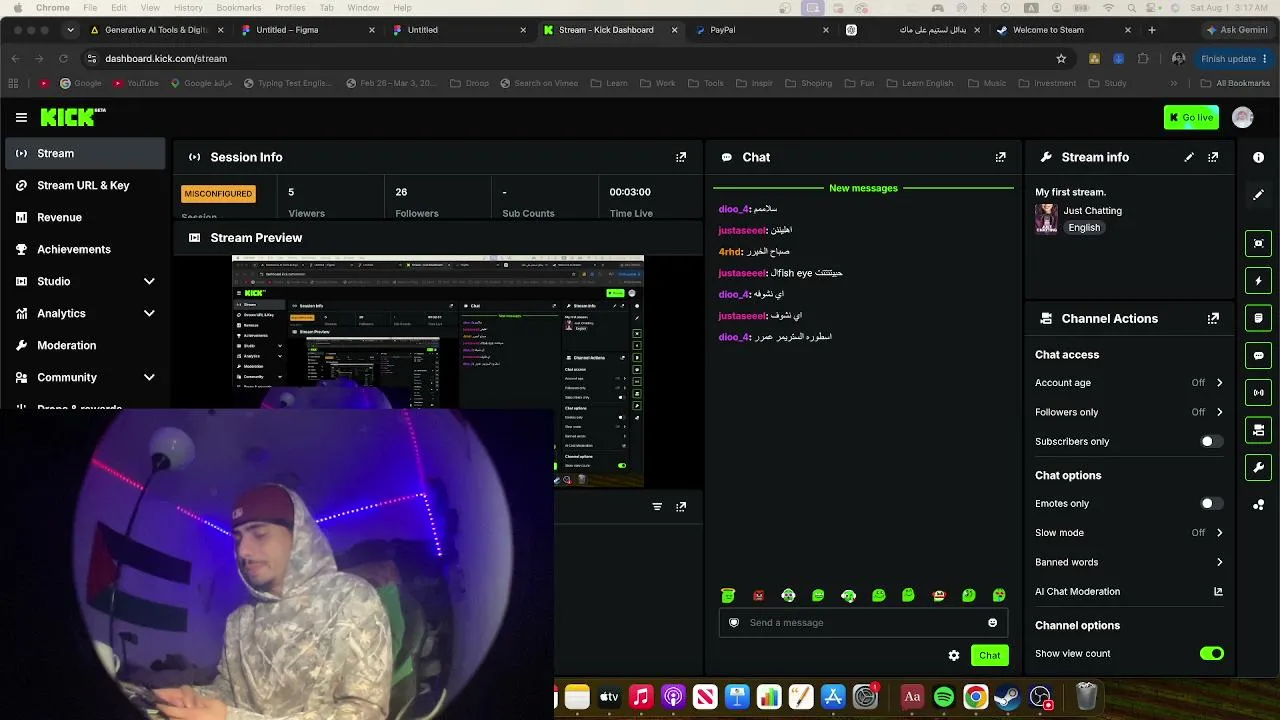The width and height of the screenshot is (1280, 720).
Task: Open Banned words settings chevron
Action: click(1219, 562)
